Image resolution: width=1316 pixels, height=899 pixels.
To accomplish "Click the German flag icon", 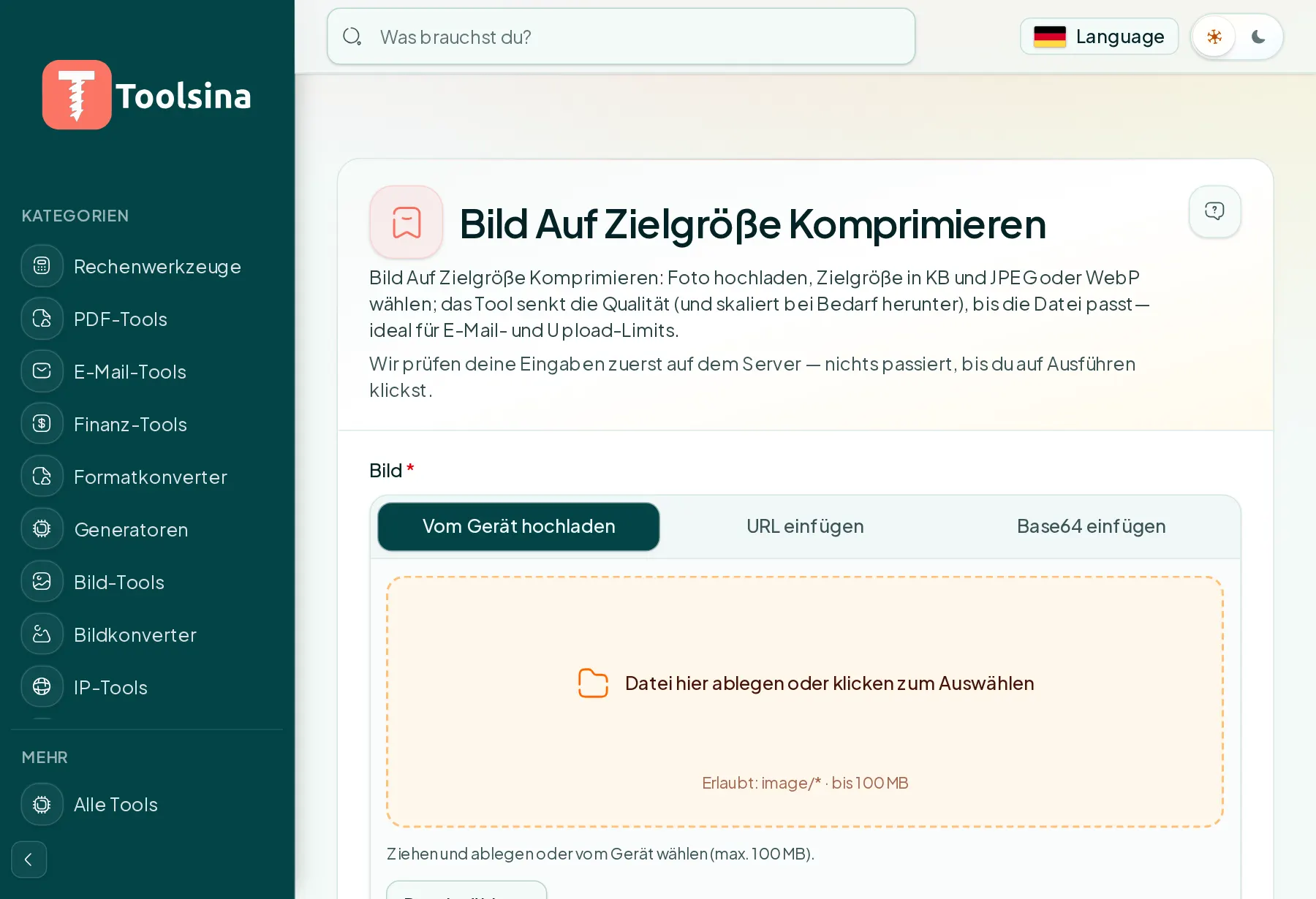I will point(1050,37).
